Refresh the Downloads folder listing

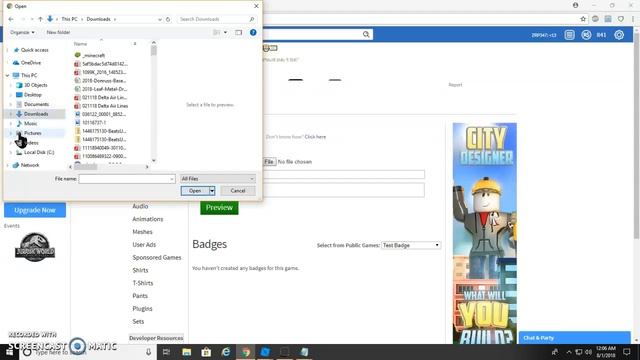pos(168,19)
